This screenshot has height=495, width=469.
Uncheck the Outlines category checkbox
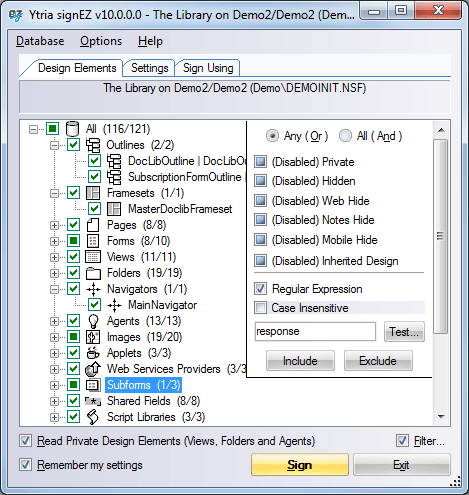point(73,145)
